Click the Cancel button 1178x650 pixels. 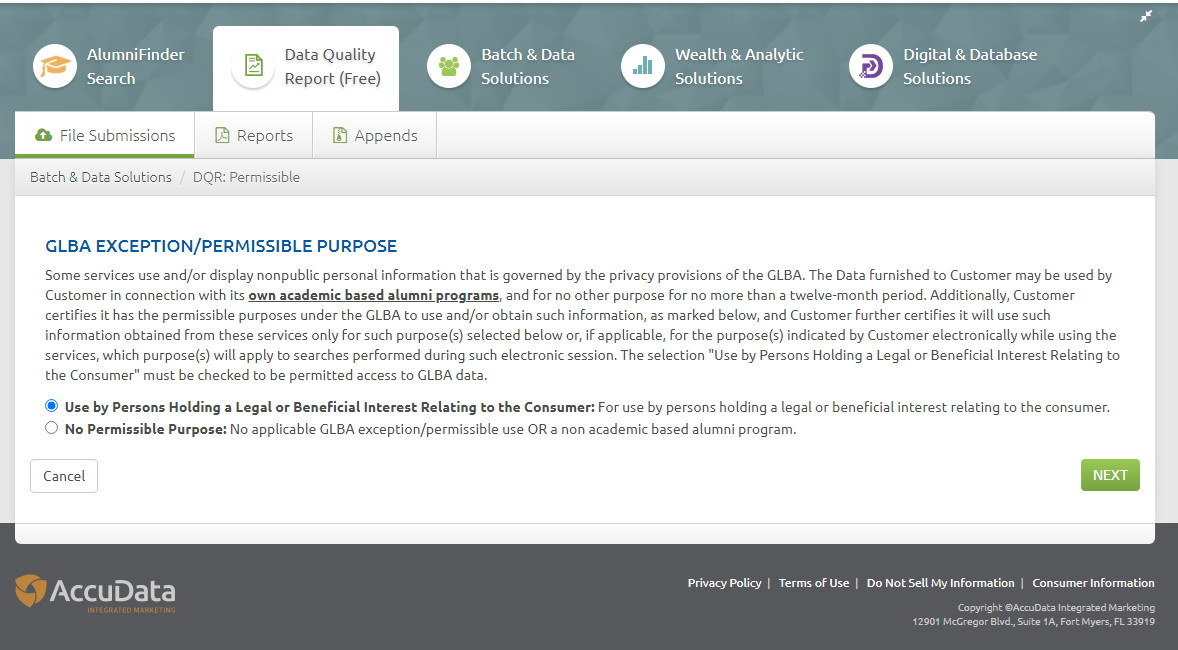pos(64,476)
